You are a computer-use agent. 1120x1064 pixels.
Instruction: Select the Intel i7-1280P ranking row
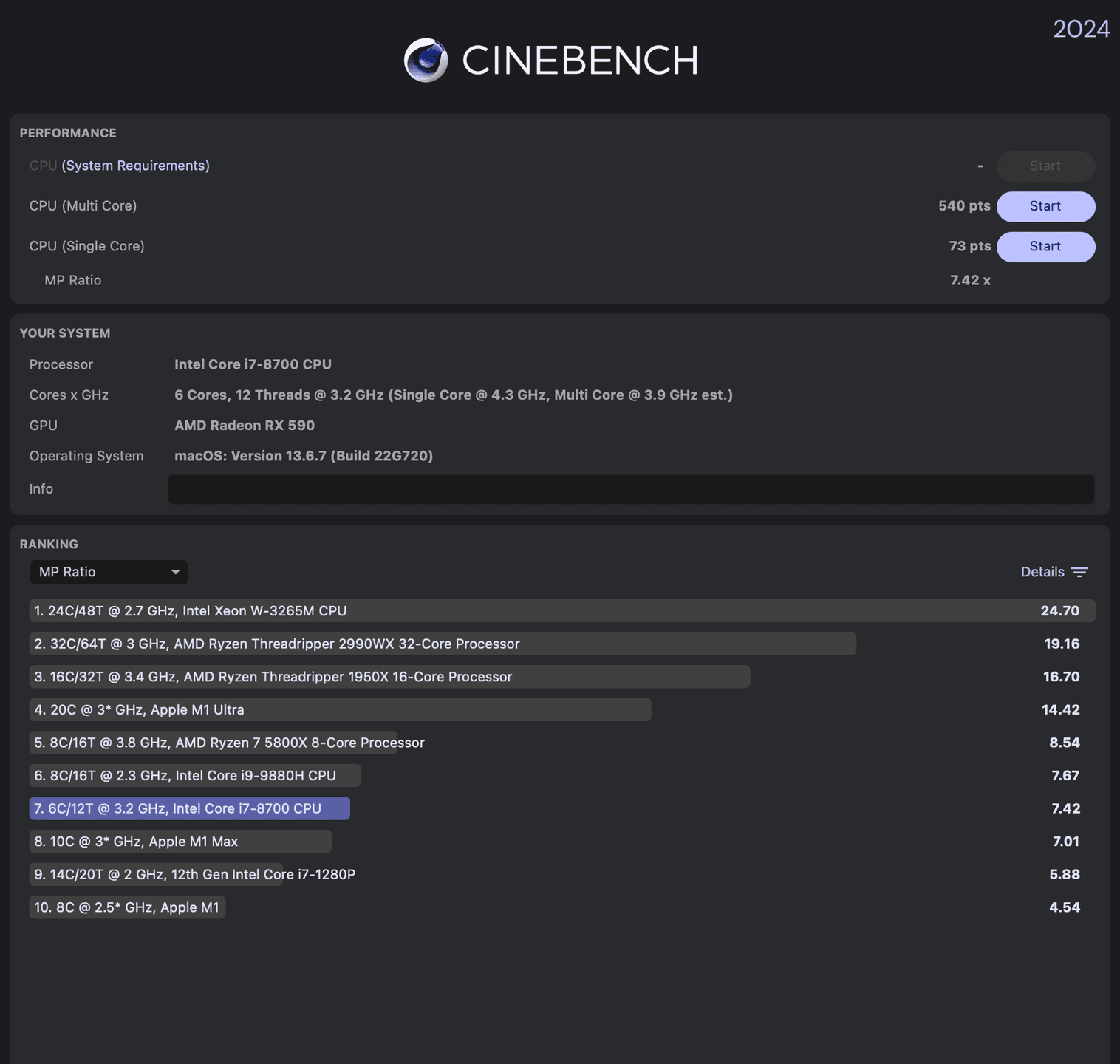point(561,874)
